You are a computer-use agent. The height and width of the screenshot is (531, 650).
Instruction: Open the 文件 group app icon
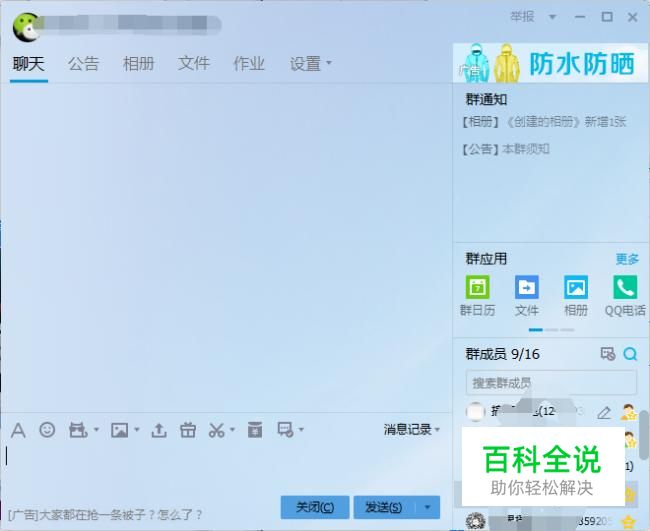pos(526,296)
